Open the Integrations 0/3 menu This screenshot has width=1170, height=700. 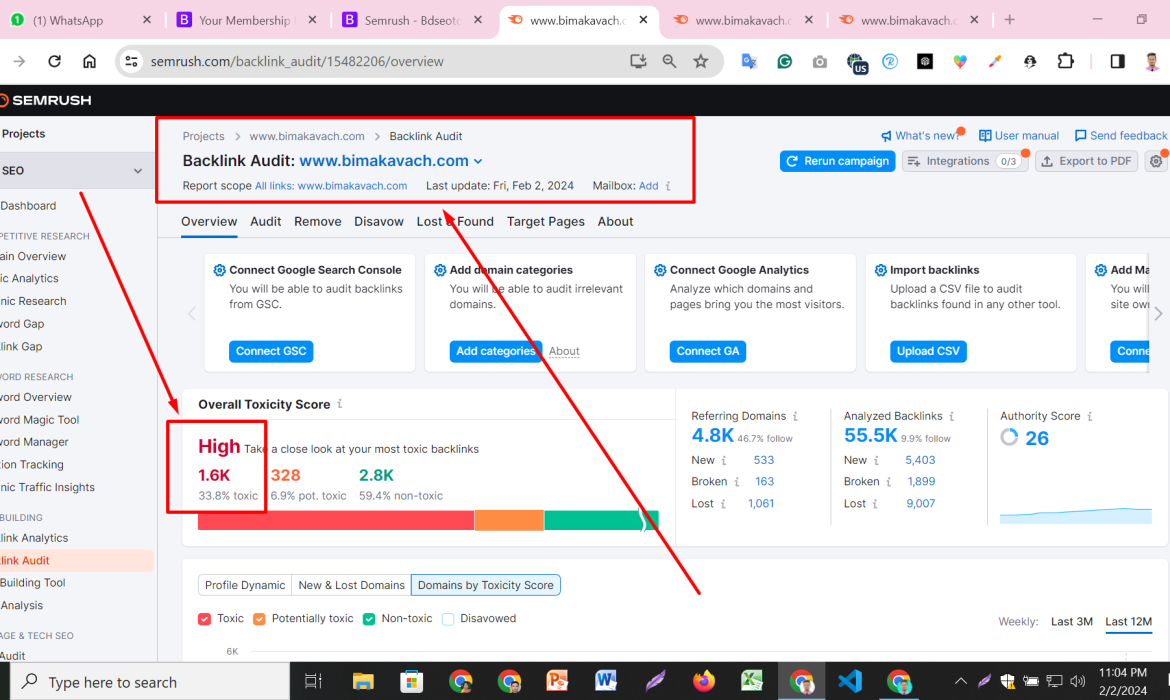pos(966,161)
